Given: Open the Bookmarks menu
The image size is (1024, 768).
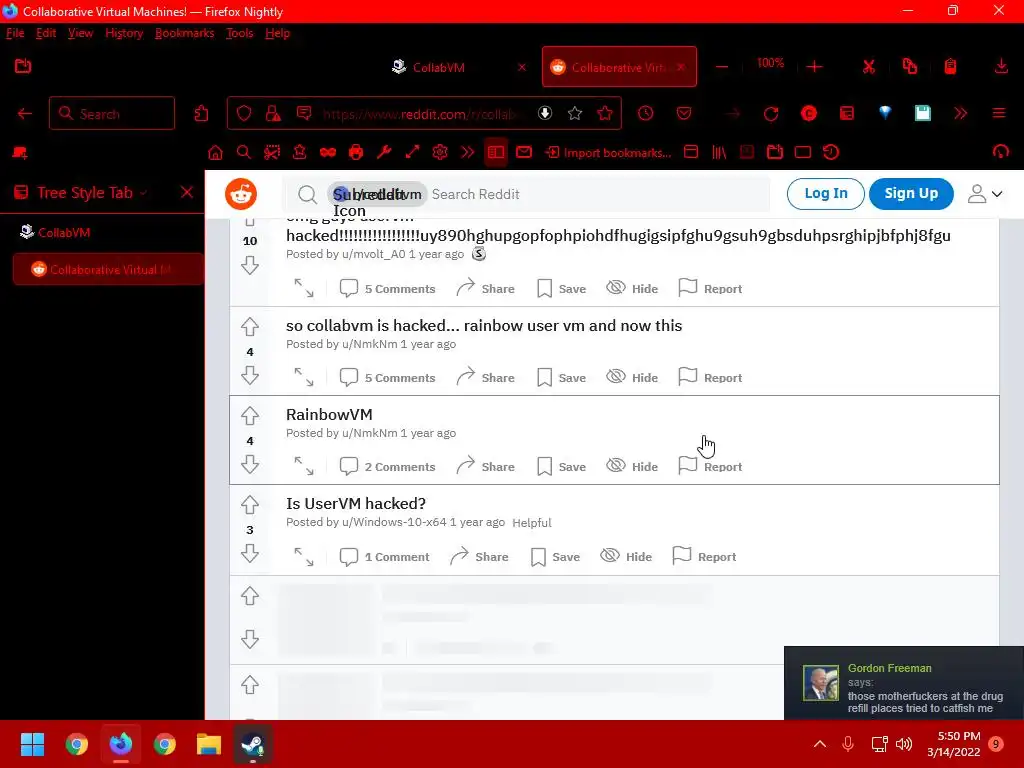Looking at the screenshot, I should (x=184, y=33).
